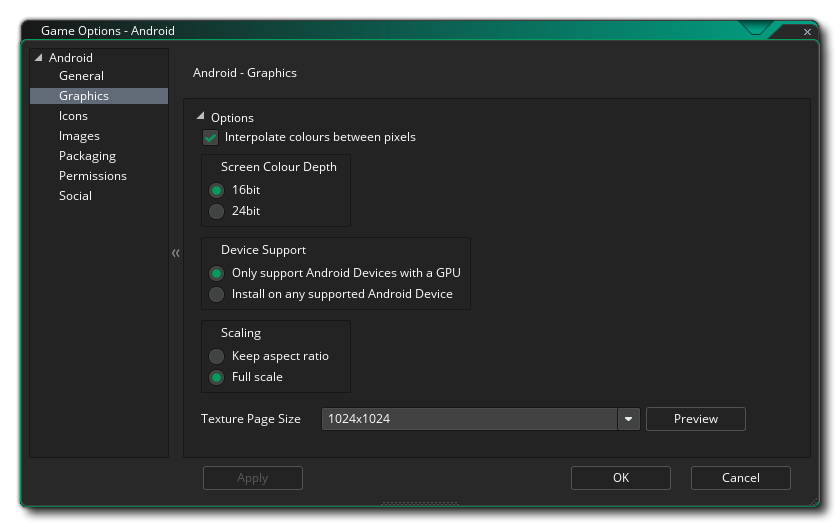The height and width of the screenshot is (527, 840).
Task: Collapse the Options section triangle
Action: pyautogui.click(x=201, y=117)
